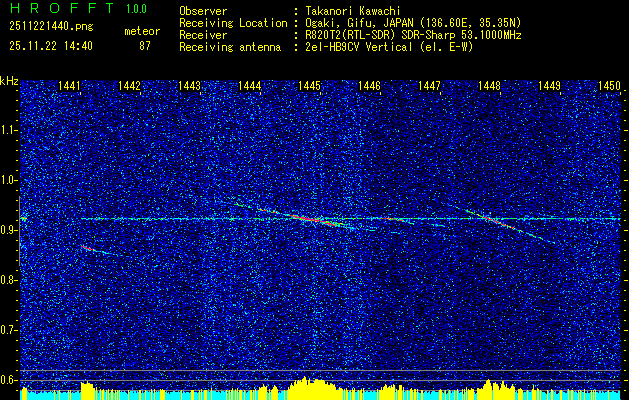Click the 1442 time axis label
This screenshot has width=629, height=400.
129,86
